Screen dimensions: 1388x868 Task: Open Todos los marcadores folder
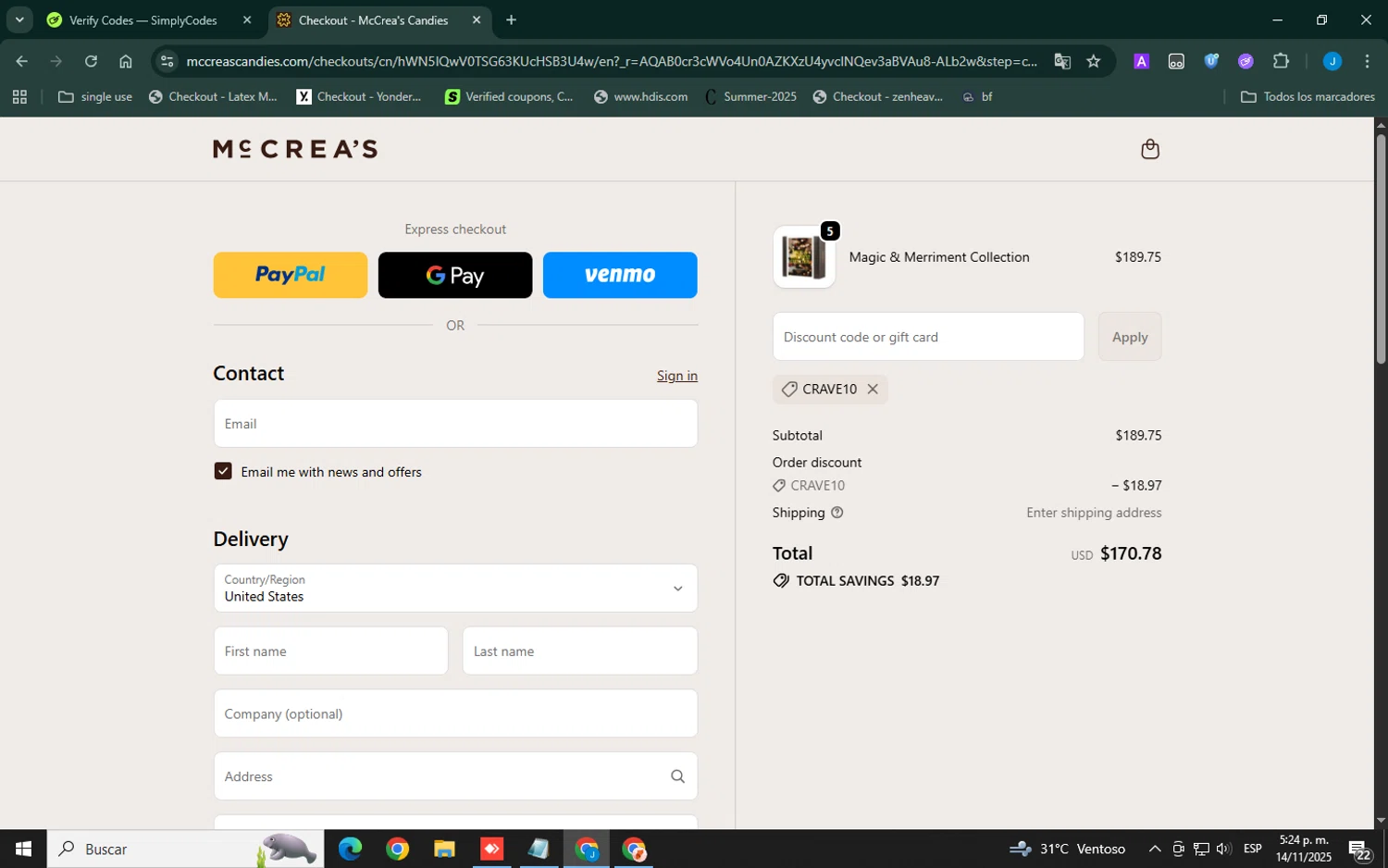1307,97
